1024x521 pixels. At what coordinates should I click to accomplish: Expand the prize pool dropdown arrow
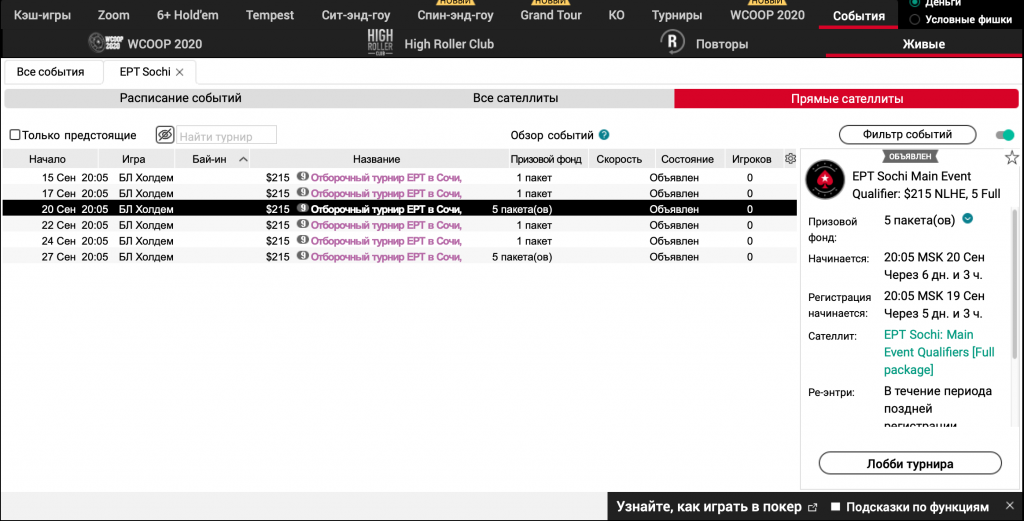tap(967, 219)
